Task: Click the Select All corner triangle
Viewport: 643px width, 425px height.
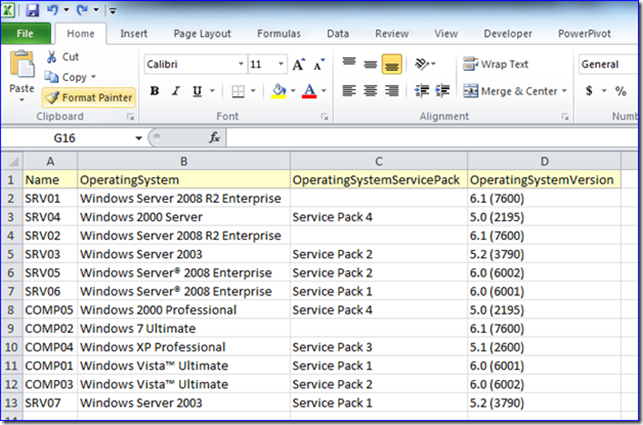Action: click(12, 161)
